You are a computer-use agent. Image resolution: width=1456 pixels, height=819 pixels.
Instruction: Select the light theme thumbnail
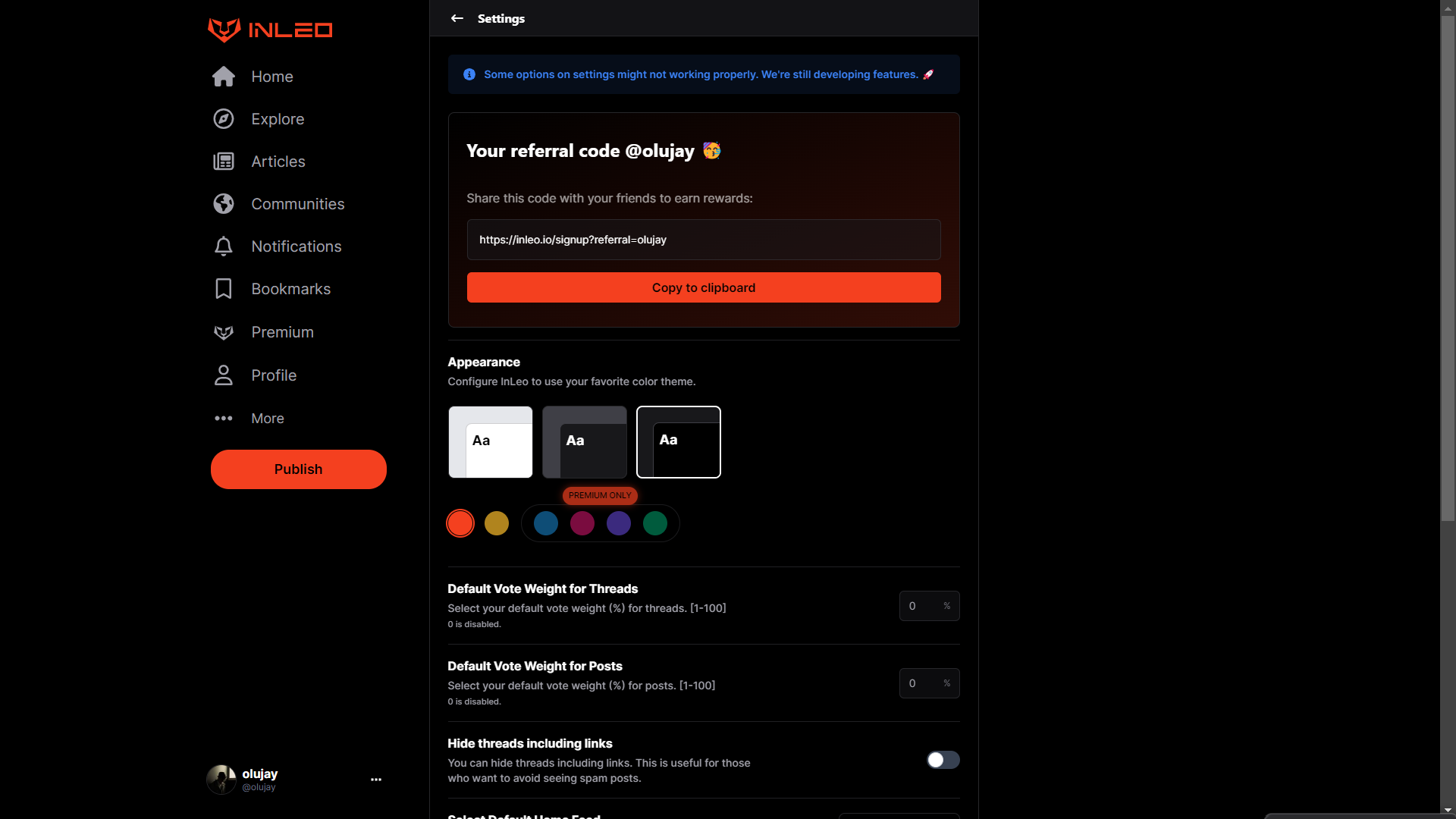[491, 442]
